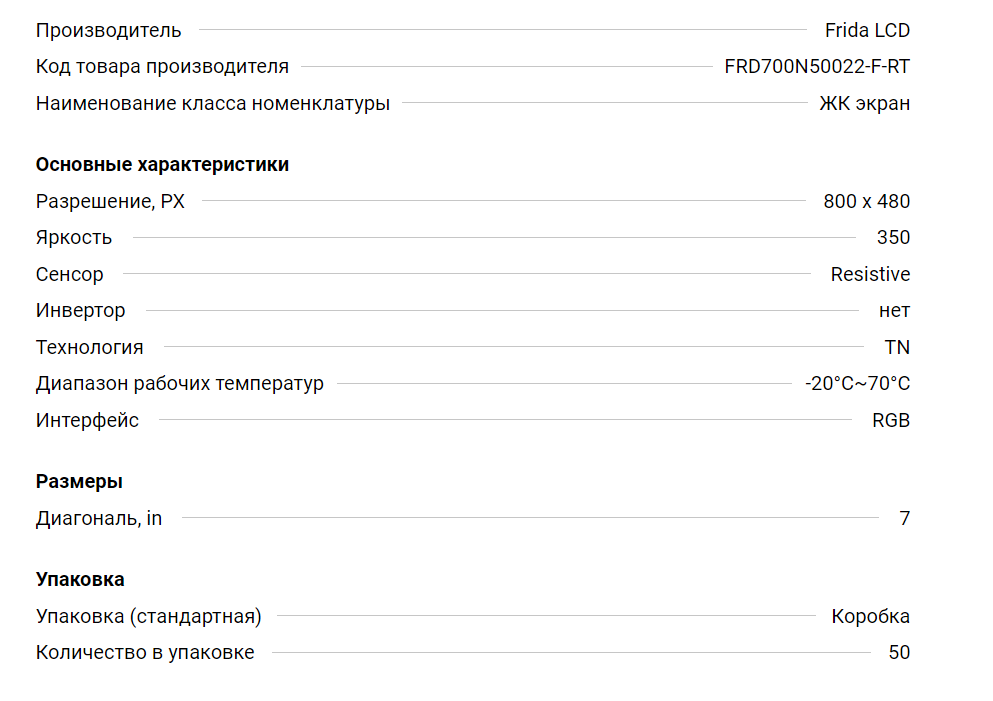Click the Resistive sensor value
Viewport: 993px width, 701px height.
(870, 274)
